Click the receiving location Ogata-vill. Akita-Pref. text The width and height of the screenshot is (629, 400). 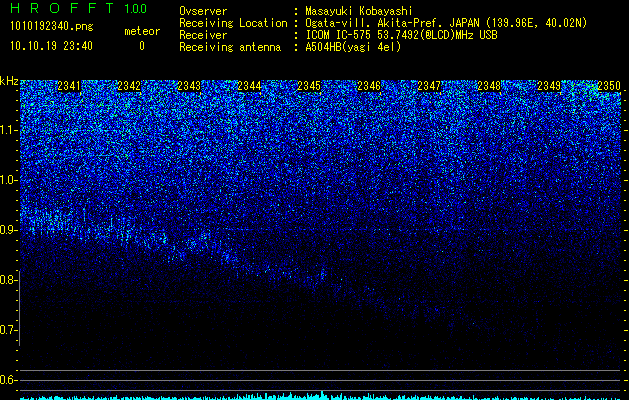tap(446, 23)
